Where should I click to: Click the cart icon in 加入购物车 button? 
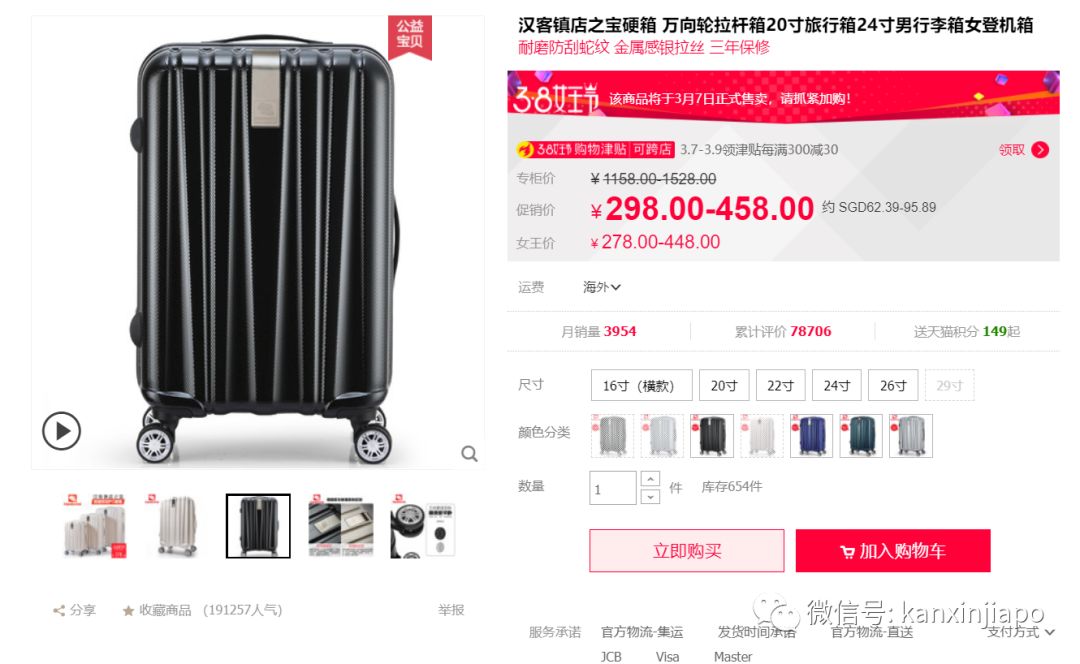pos(847,552)
